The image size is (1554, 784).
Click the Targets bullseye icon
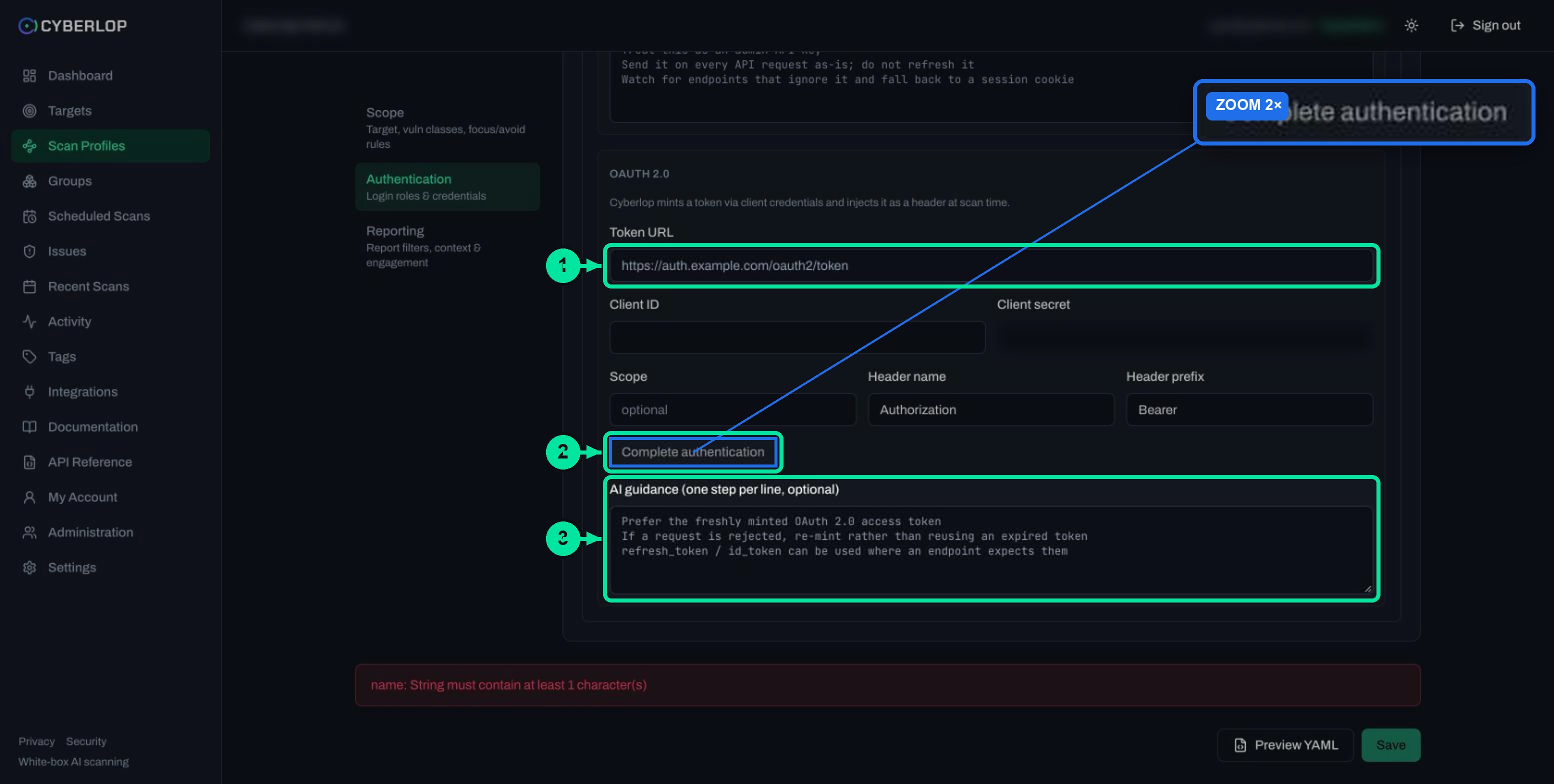[x=29, y=111]
